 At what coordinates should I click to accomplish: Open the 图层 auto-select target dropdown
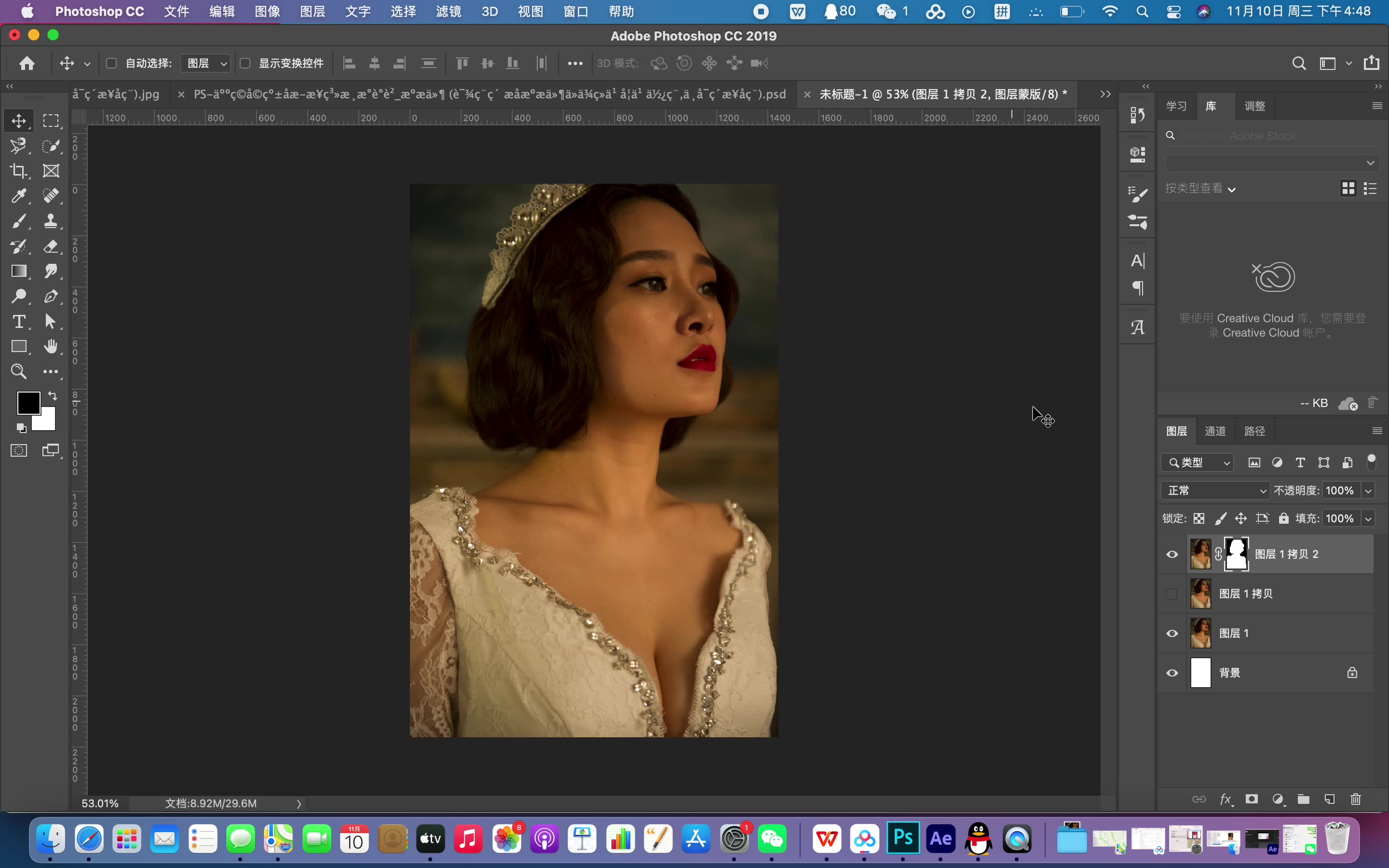206,63
